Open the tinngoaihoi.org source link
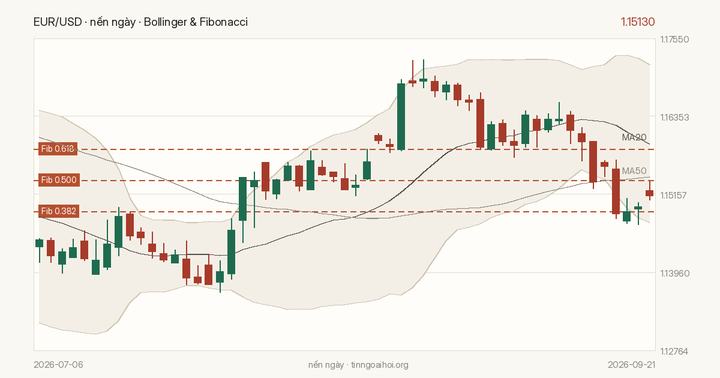Image resolution: width=720 pixels, height=378 pixels. tap(379, 365)
